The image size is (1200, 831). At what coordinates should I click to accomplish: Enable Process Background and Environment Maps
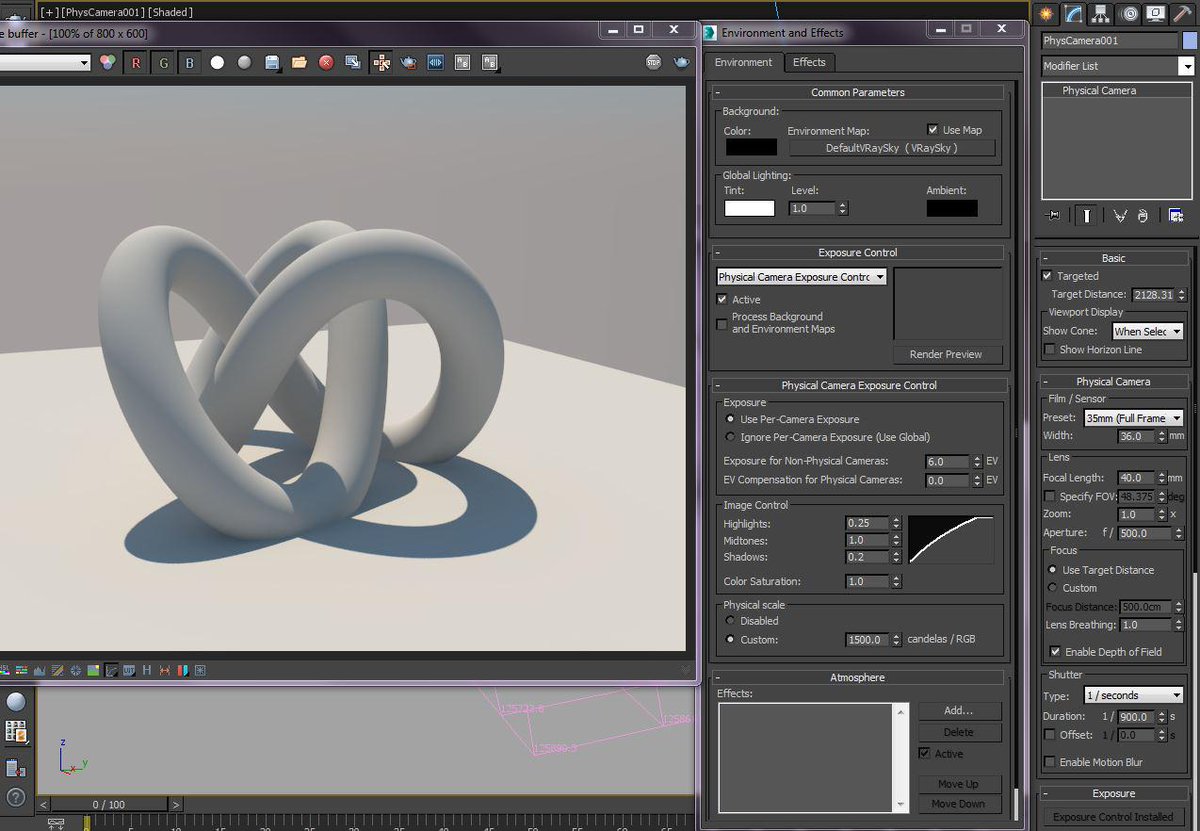tap(722, 323)
